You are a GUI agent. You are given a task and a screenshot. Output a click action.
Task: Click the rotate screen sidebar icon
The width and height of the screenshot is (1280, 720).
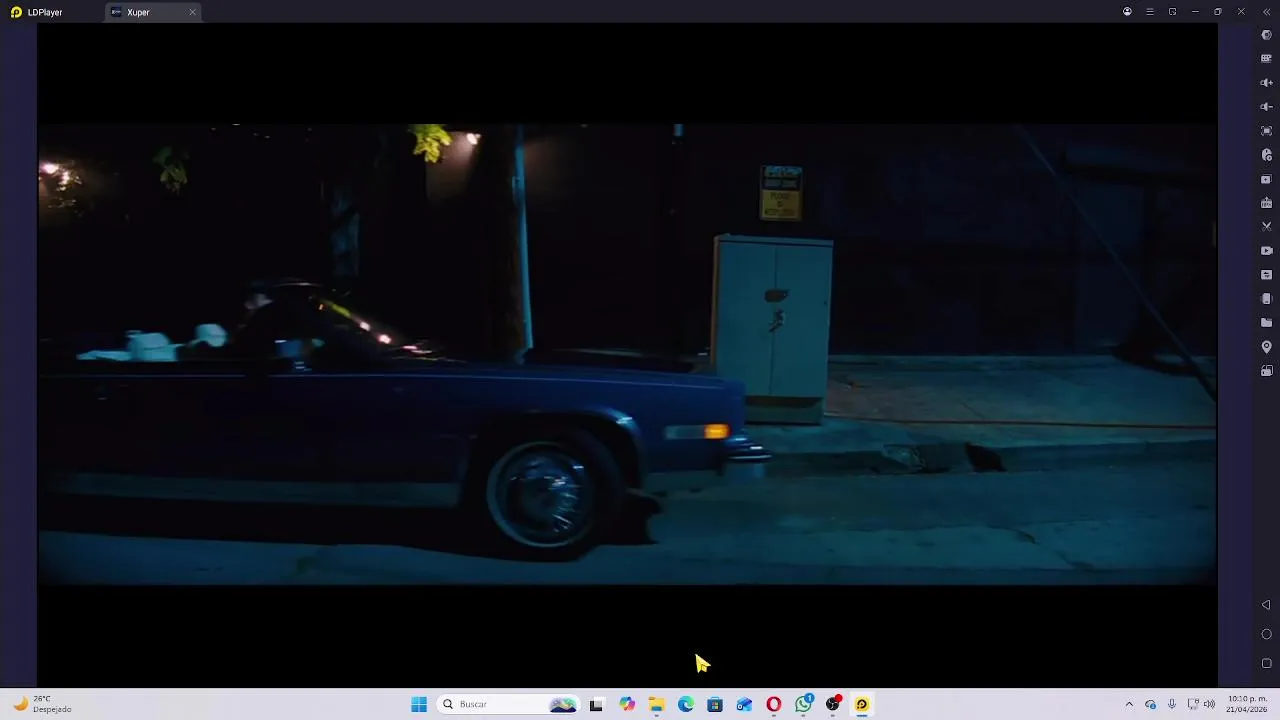coord(1266,371)
